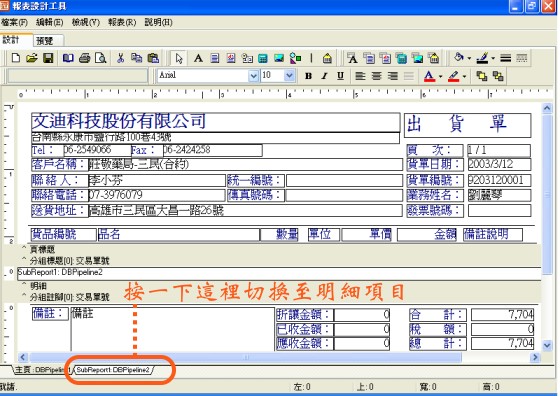Send selected object to back
560x396 pixels.
(498, 76)
